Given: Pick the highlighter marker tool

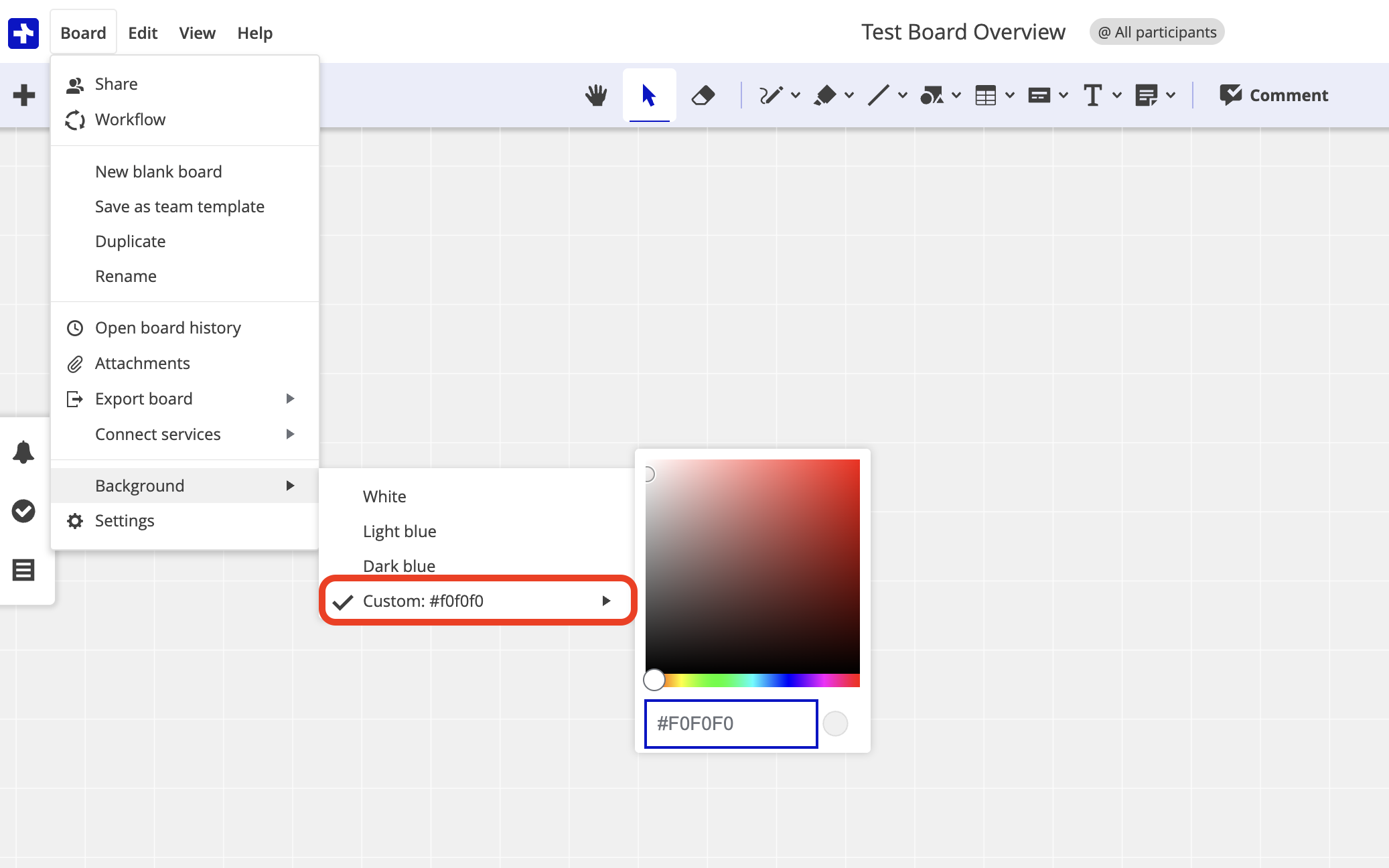Looking at the screenshot, I should tap(824, 95).
